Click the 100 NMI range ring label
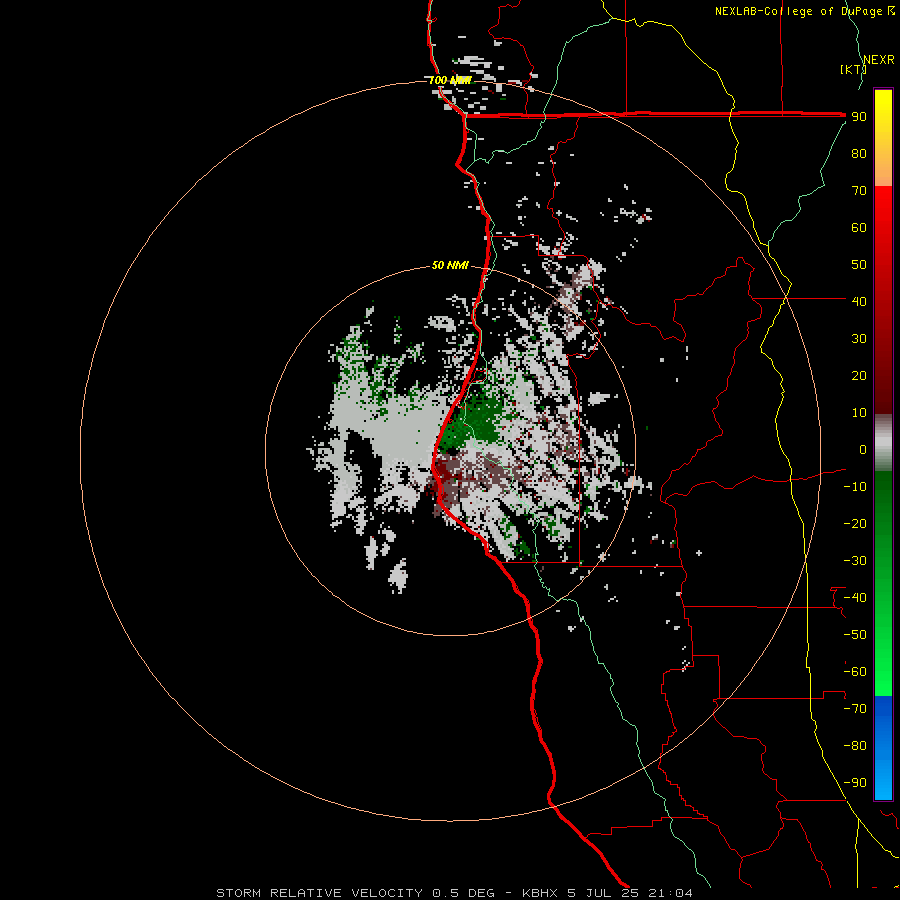This screenshot has height=900, width=900. tap(450, 80)
